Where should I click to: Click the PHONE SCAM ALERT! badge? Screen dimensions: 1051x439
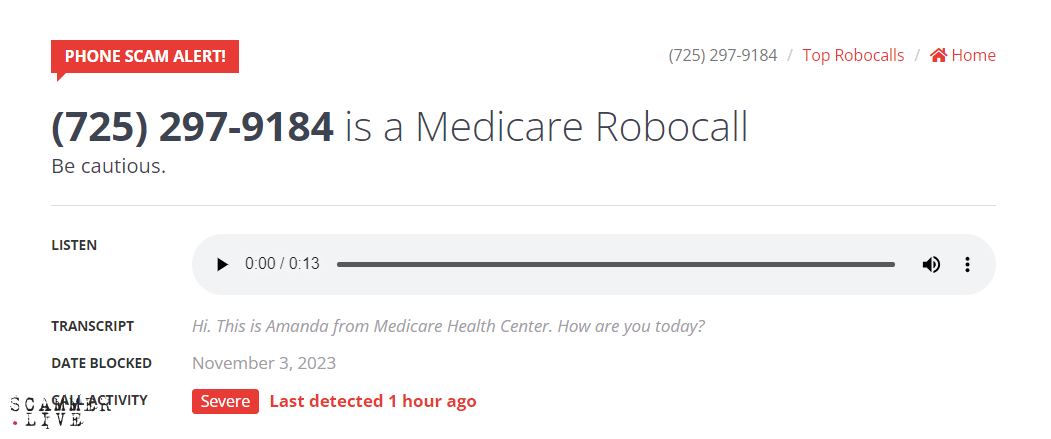[145, 56]
